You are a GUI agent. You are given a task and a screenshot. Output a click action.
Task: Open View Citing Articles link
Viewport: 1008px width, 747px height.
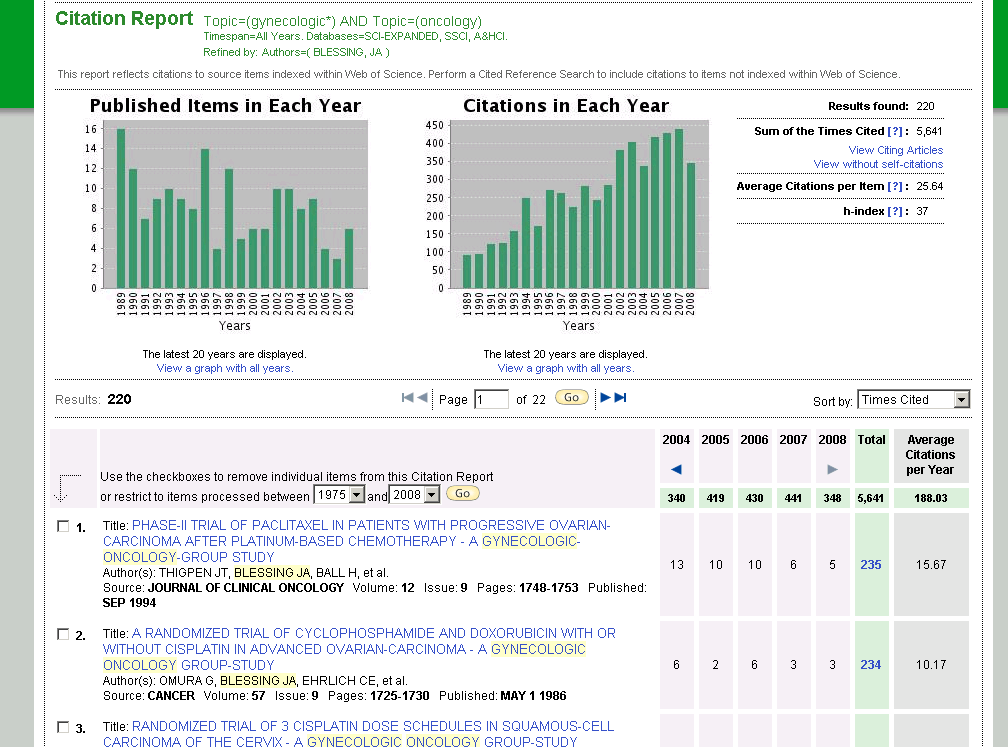coord(896,150)
